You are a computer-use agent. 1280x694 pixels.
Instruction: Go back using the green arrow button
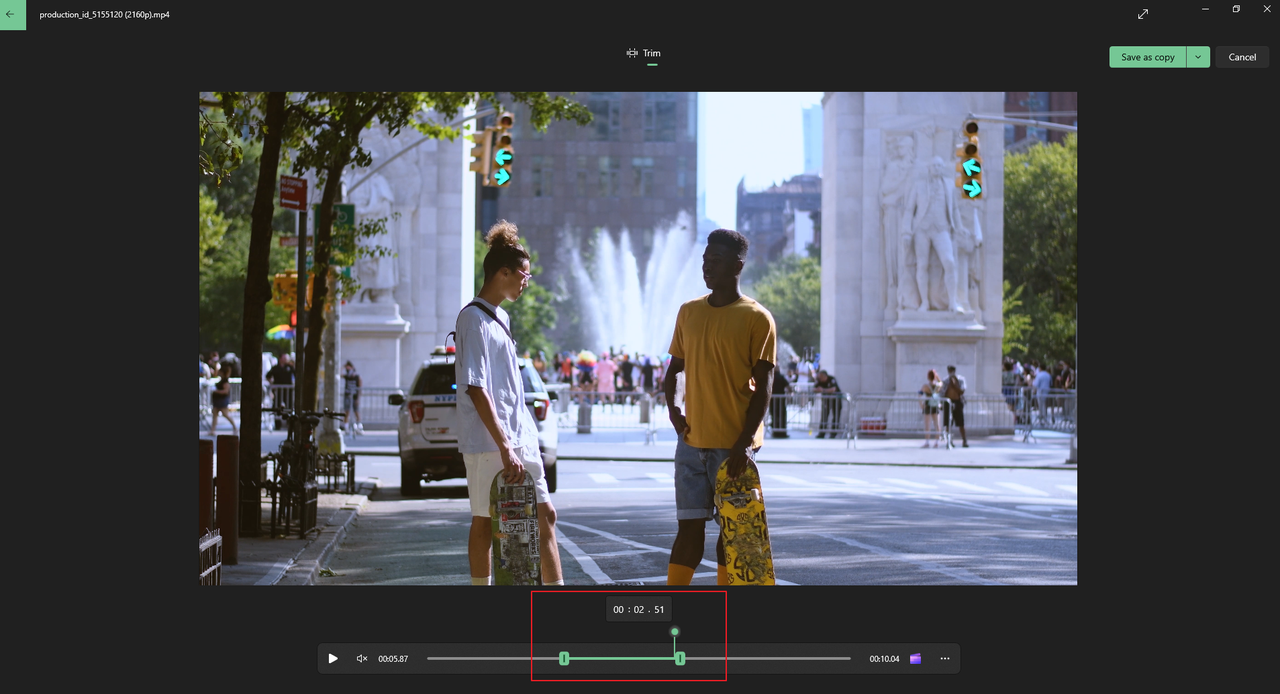click(x=12, y=15)
